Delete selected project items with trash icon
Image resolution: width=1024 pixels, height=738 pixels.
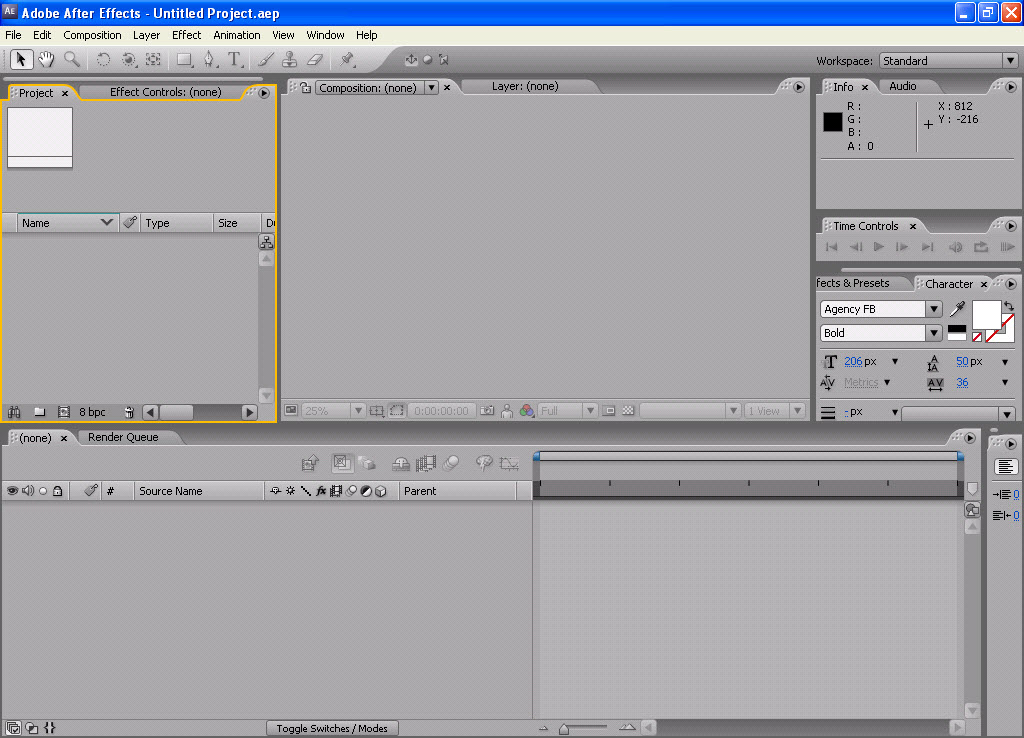129,412
